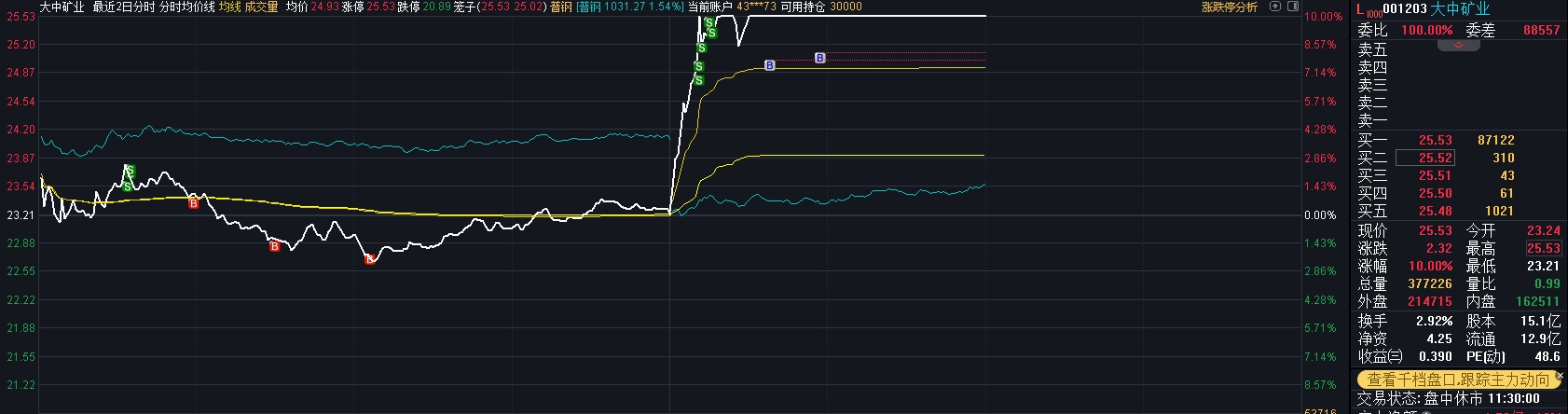Click the 涨幅 10.00% value
Image resolution: width=1568 pixels, height=414 pixels.
point(1430,266)
